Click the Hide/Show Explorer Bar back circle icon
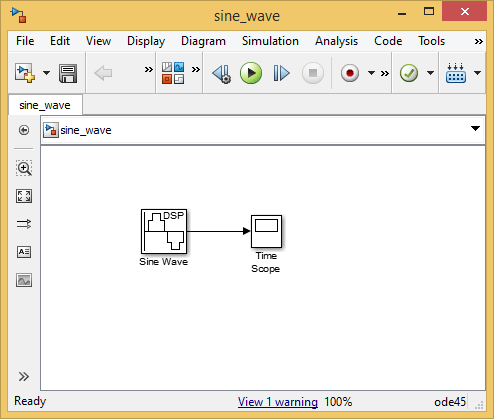The height and width of the screenshot is (419, 494). (x=24, y=130)
